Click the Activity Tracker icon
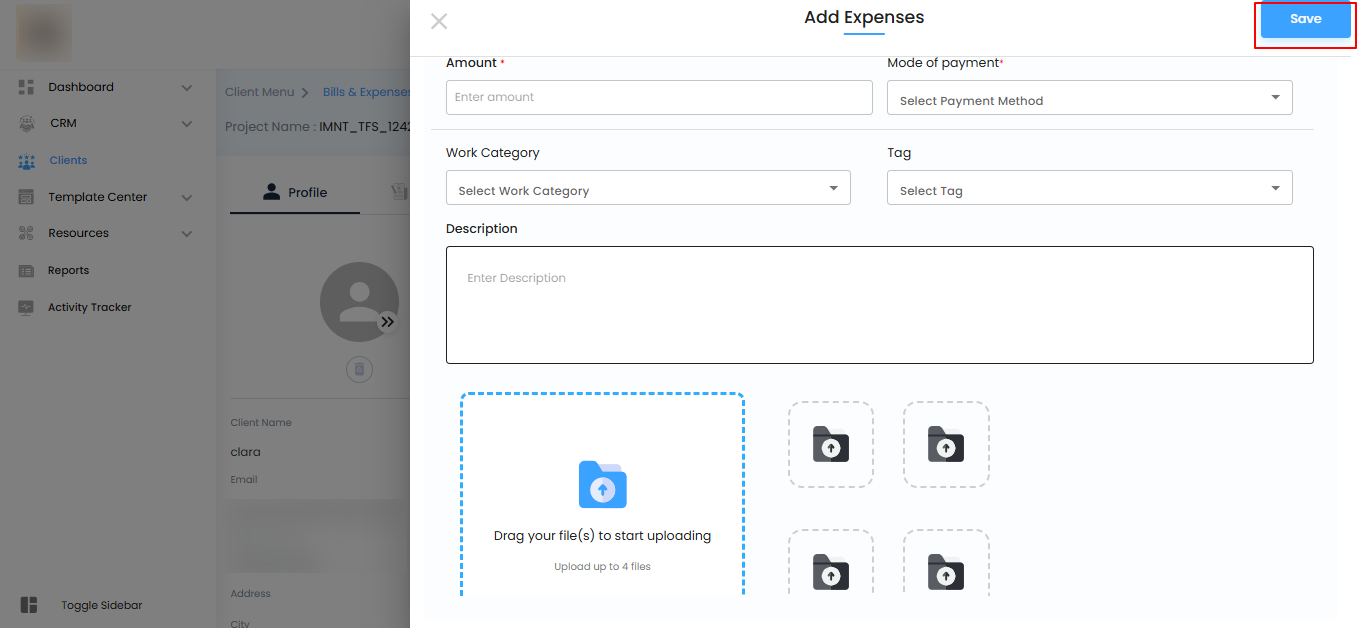1365x628 pixels. pos(27,308)
